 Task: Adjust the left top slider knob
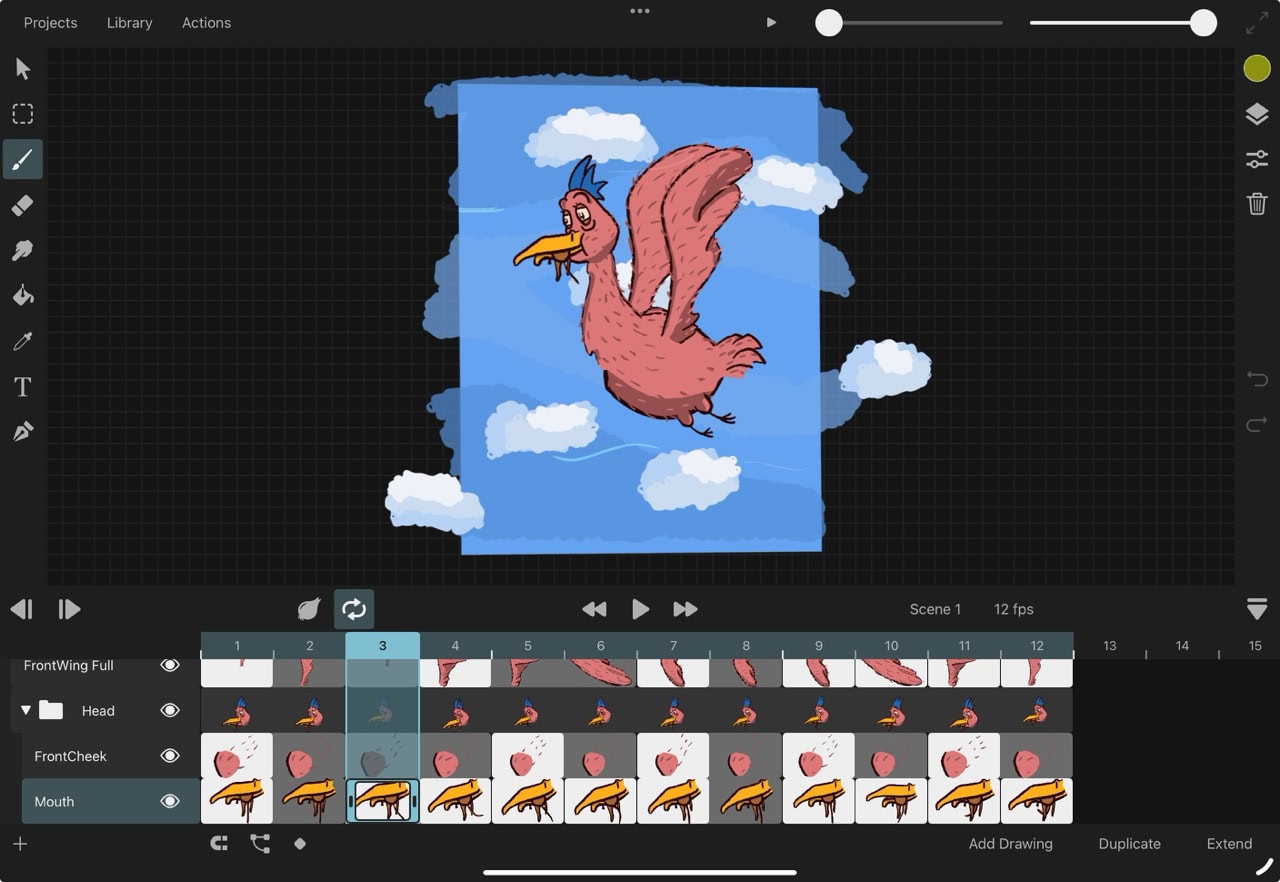[x=829, y=23]
